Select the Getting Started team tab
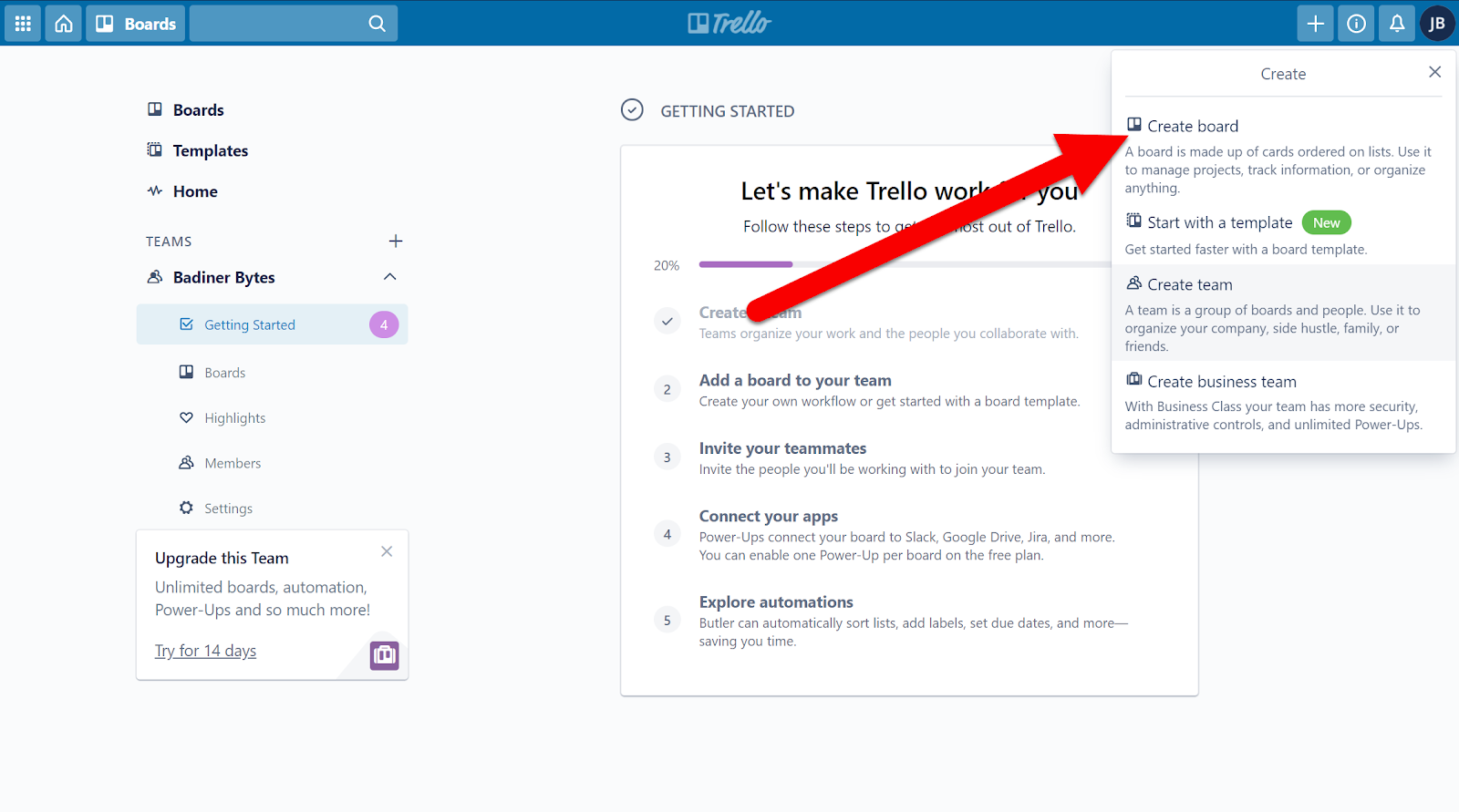Screen dimensions: 1459x812 pyautogui.click(x=272, y=324)
